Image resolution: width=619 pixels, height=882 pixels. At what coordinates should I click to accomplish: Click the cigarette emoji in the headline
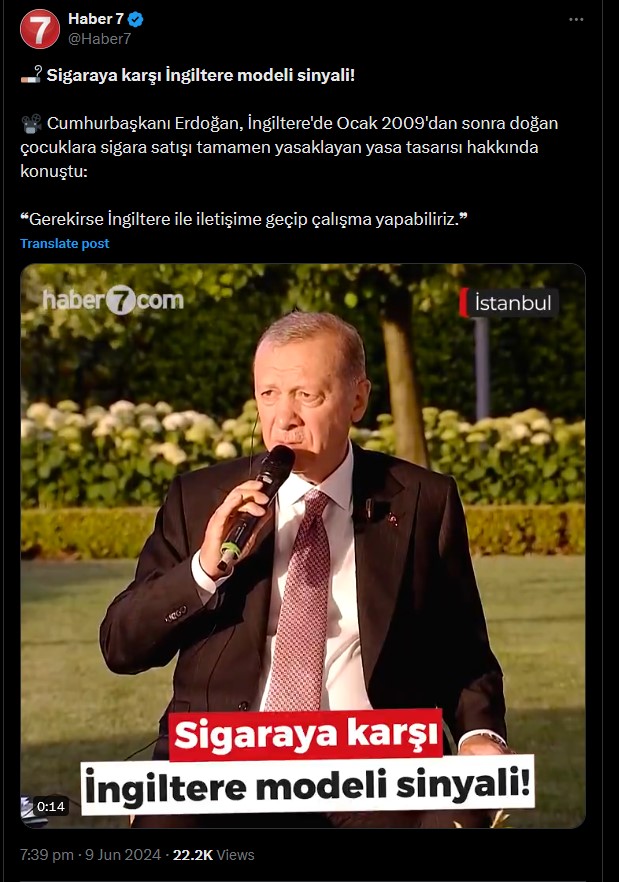(x=31, y=75)
